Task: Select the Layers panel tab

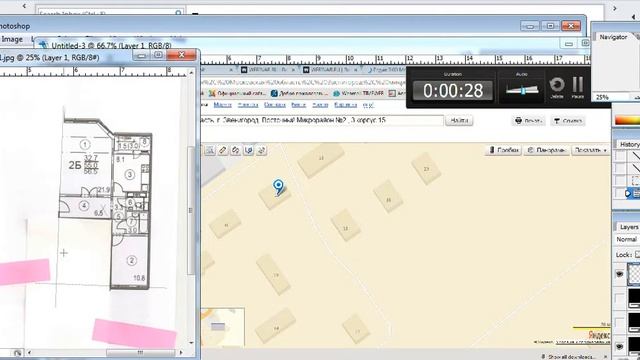Action: (x=629, y=227)
